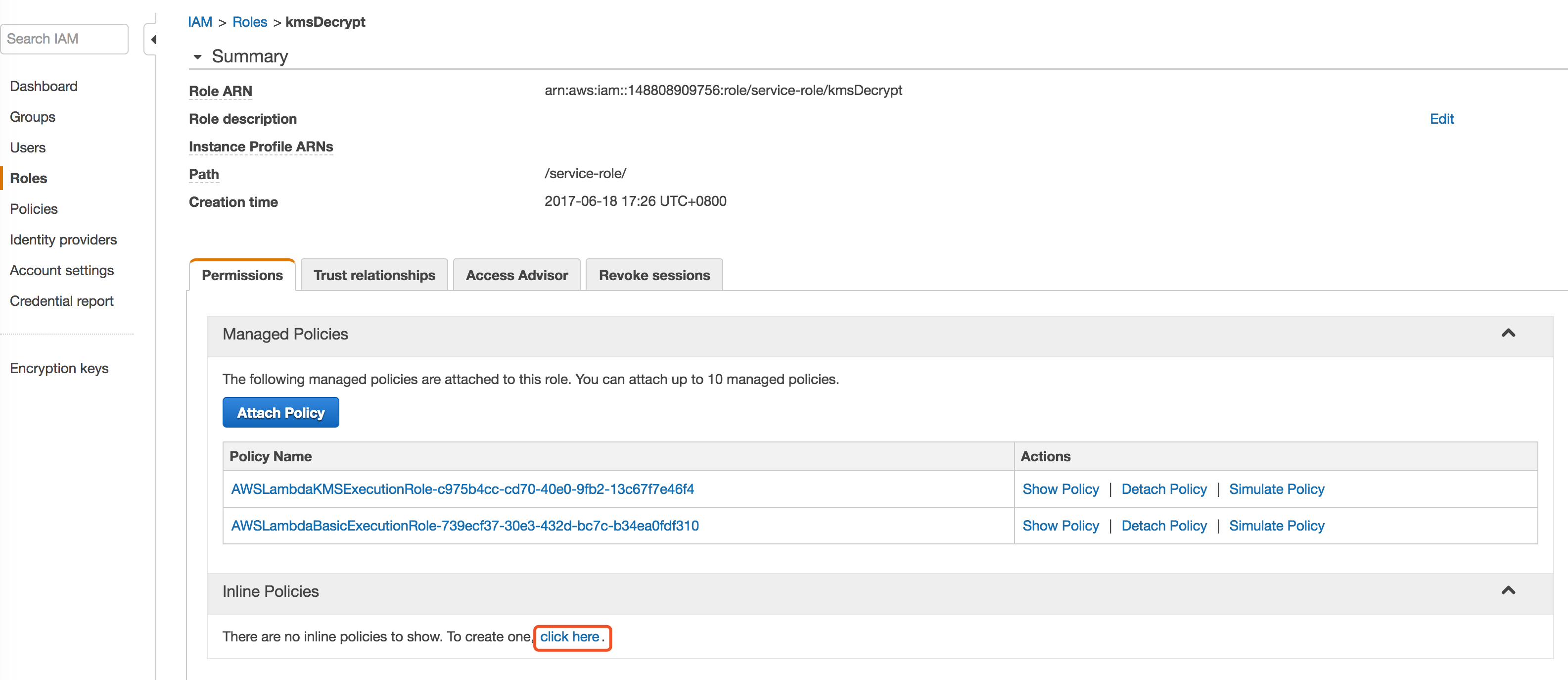The width and height of the screenshot is (1568, 680).
Task: Switch to the Revoke sessions tab
Action: [654, 275]
